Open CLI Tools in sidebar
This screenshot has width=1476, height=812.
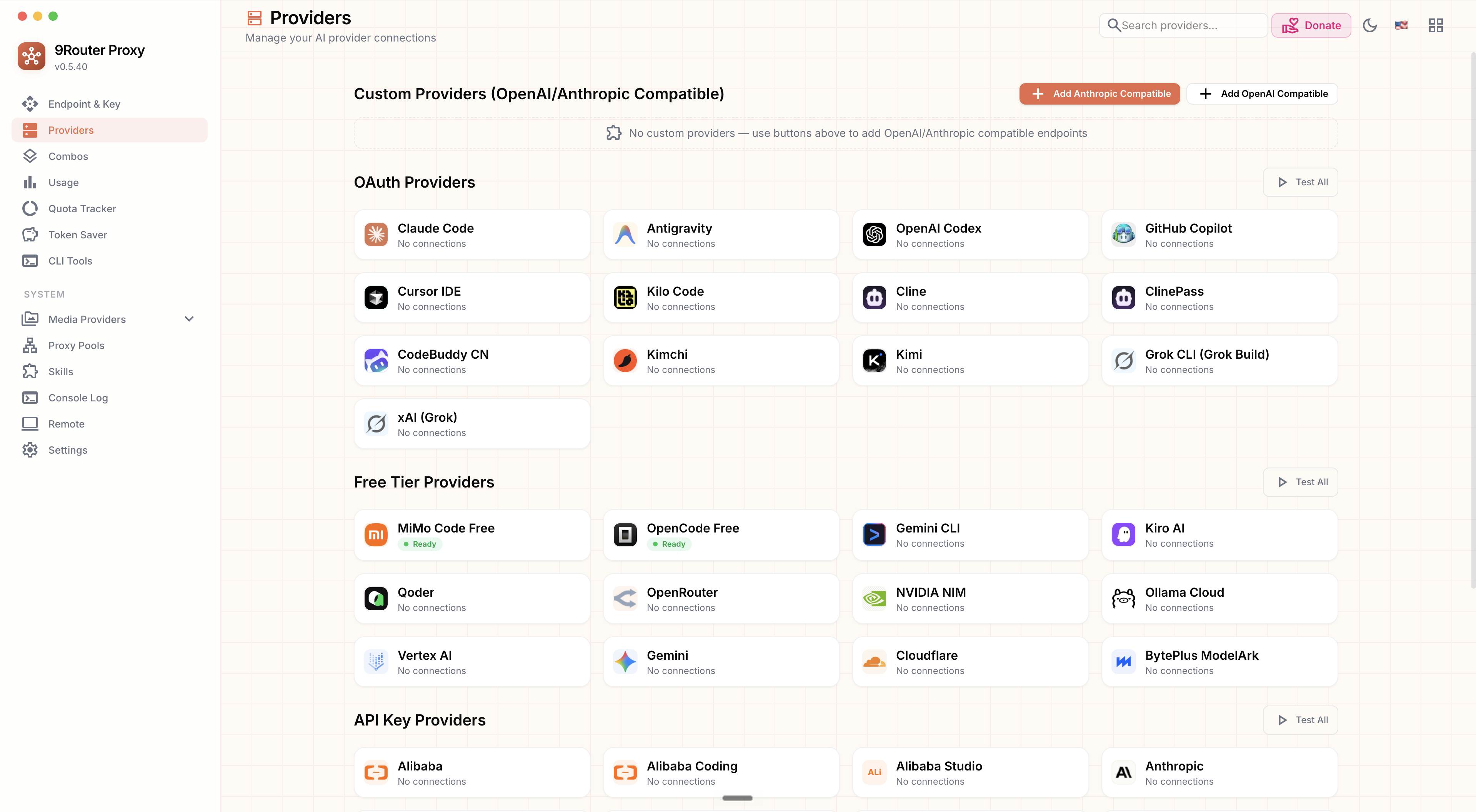coord(110,261)
